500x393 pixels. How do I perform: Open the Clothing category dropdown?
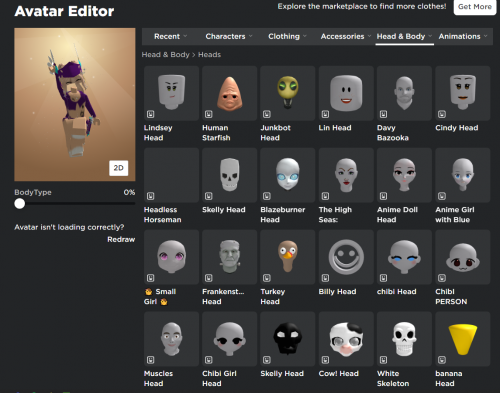(x=287, y=36)
